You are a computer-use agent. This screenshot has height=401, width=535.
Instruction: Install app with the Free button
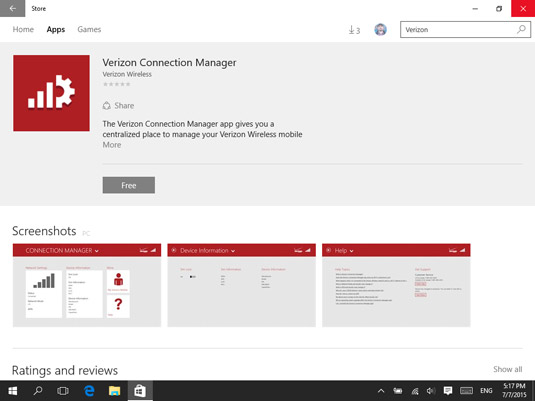point(129,185)
